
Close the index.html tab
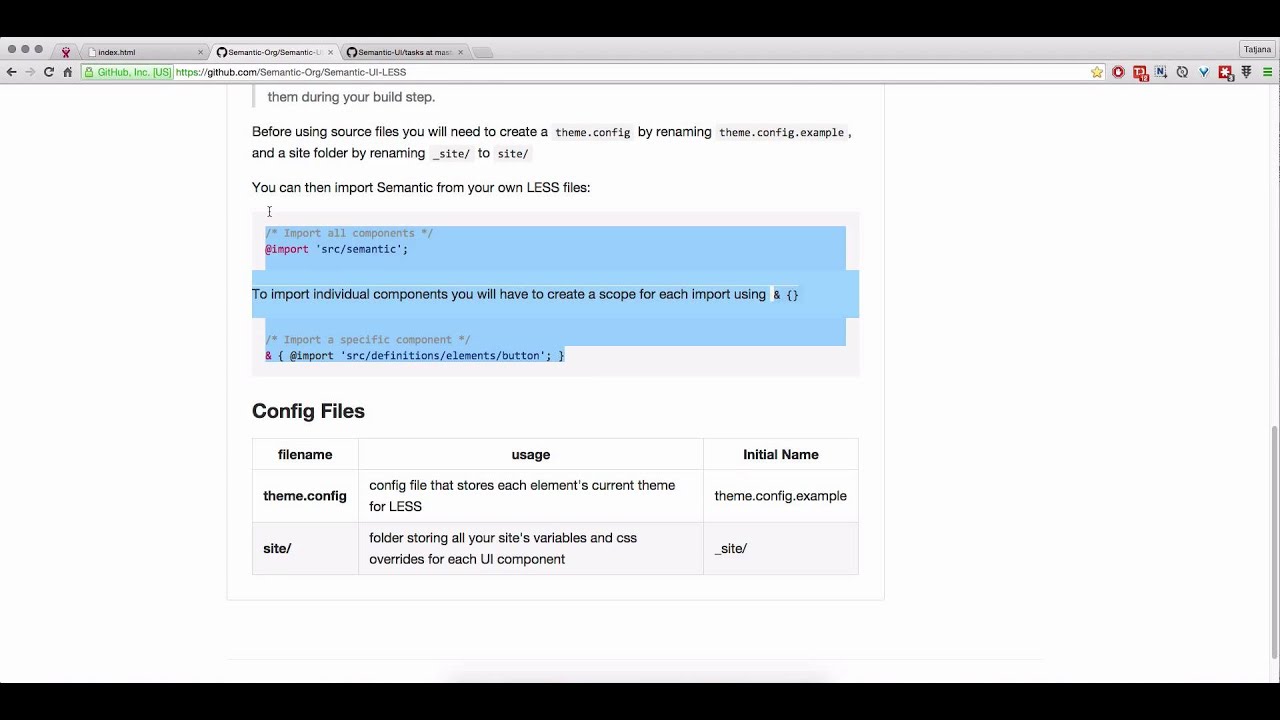[x=200, y=52]
